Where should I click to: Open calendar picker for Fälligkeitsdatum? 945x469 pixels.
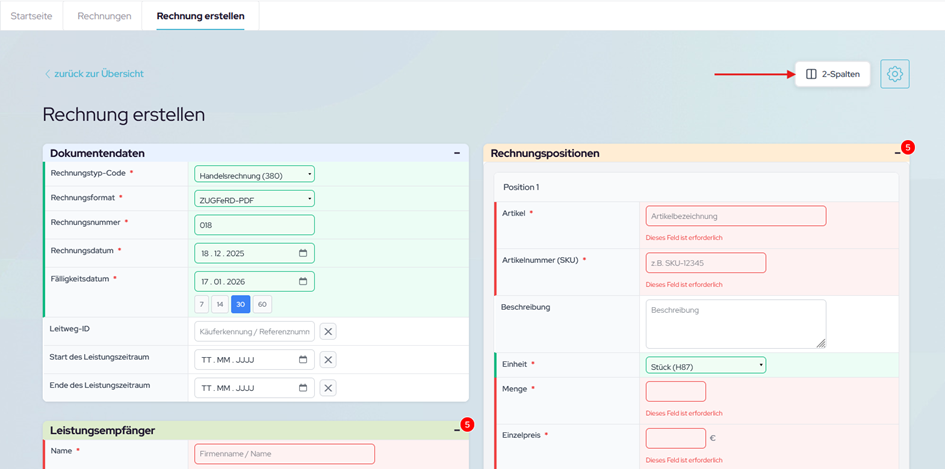[303, 281]
